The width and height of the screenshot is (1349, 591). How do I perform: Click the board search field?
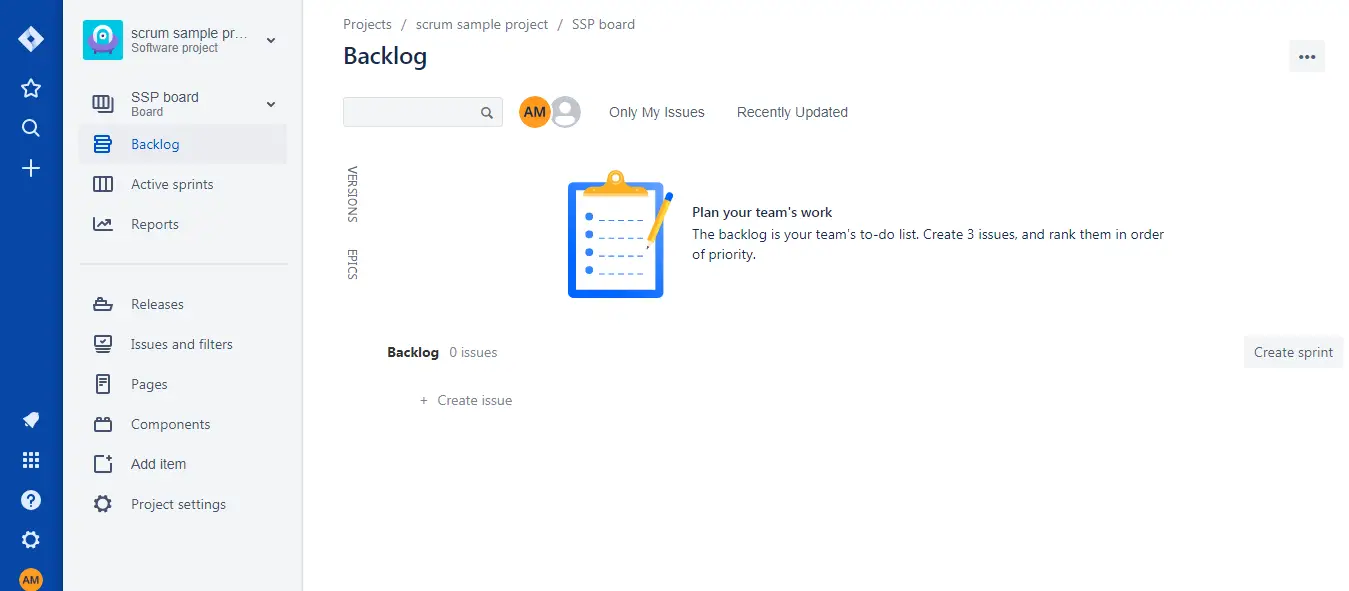pyautogui.click(x=420, y=112)
